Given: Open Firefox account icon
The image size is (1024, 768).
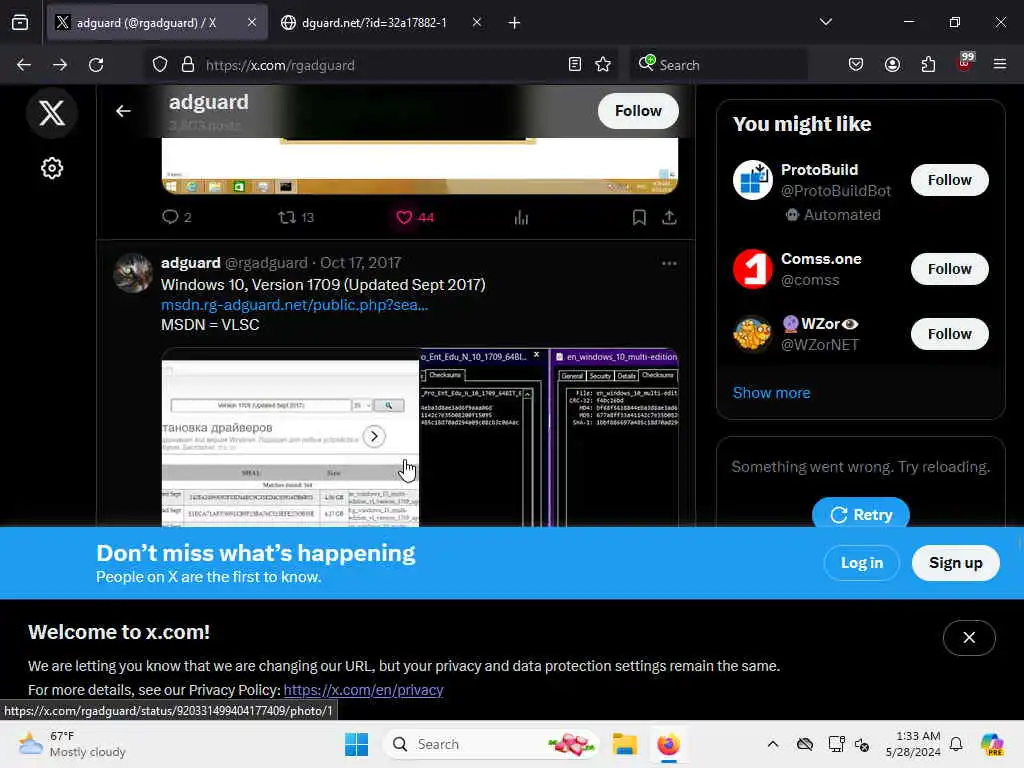Looking at the screenshot, I should (892, 65).
